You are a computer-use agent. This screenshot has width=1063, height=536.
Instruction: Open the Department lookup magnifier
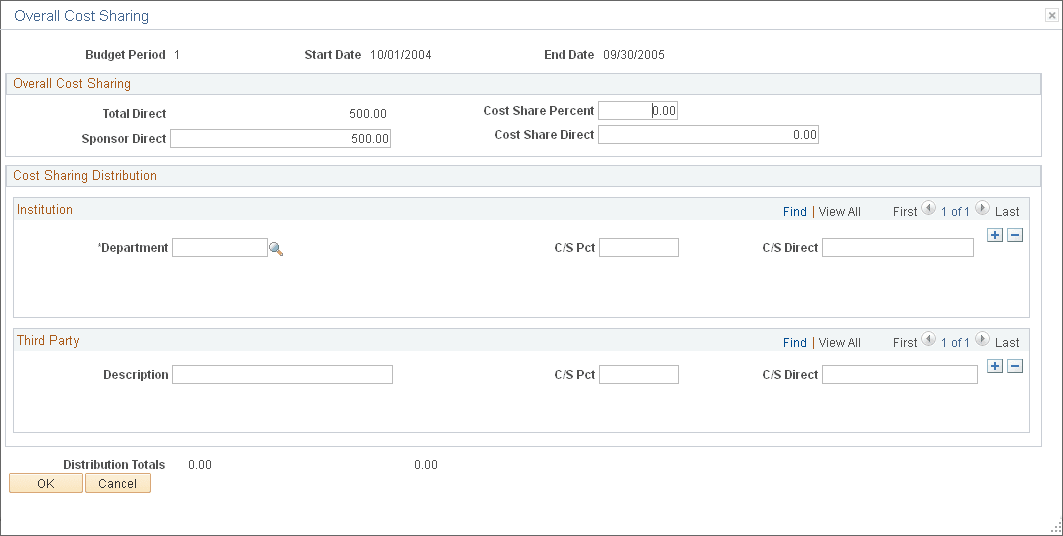pos(276,249)
